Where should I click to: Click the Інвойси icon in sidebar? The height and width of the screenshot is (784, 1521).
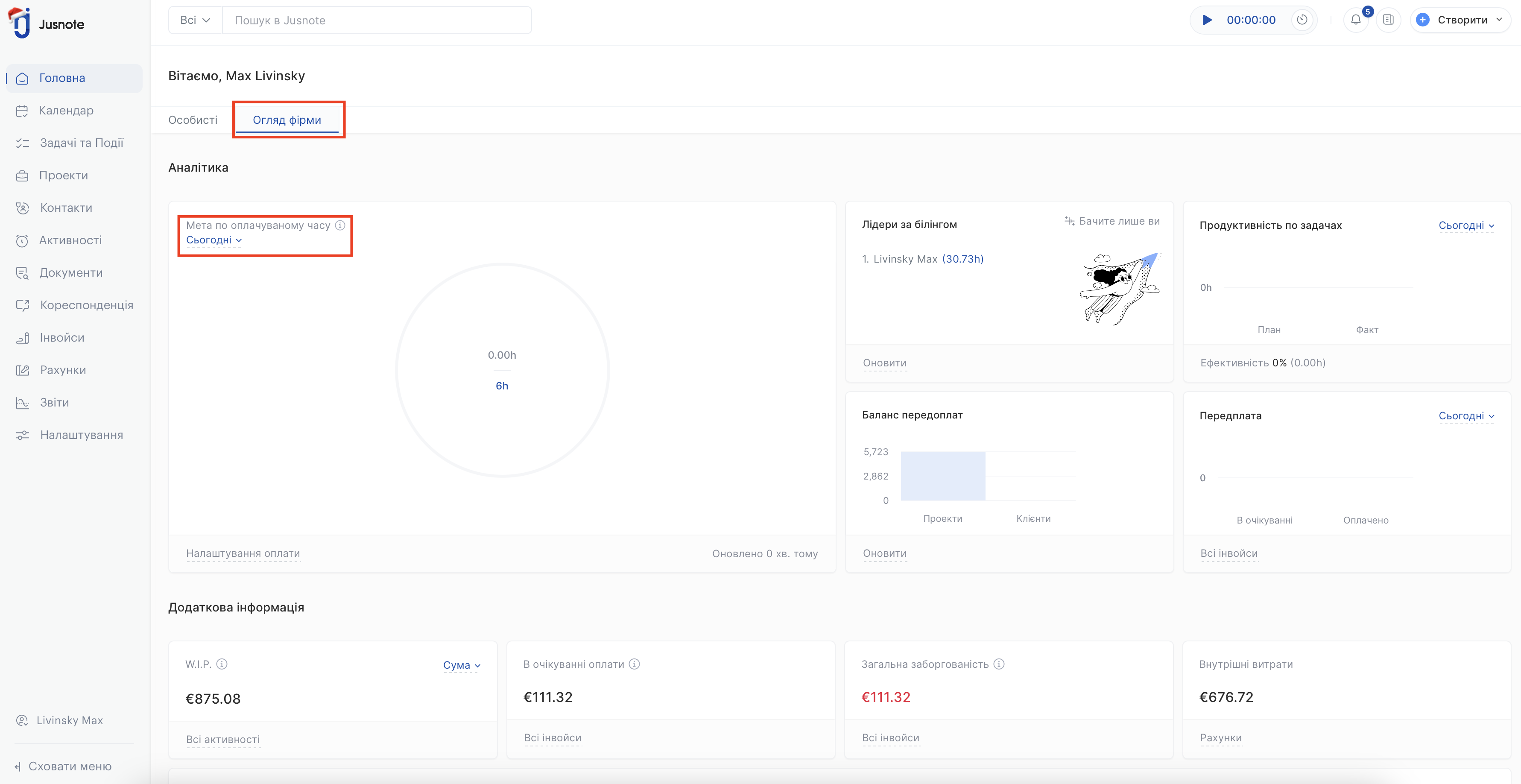coord(23,338)
